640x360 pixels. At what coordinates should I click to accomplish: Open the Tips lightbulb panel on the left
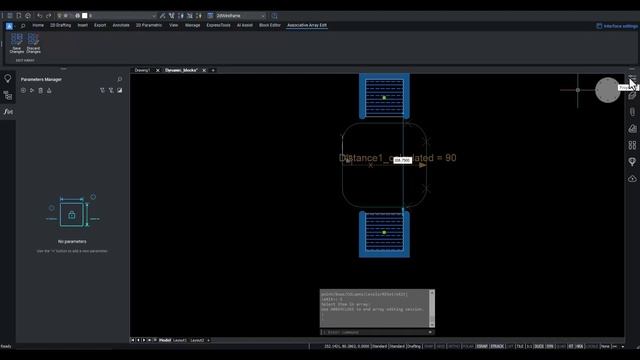[8, 78]
